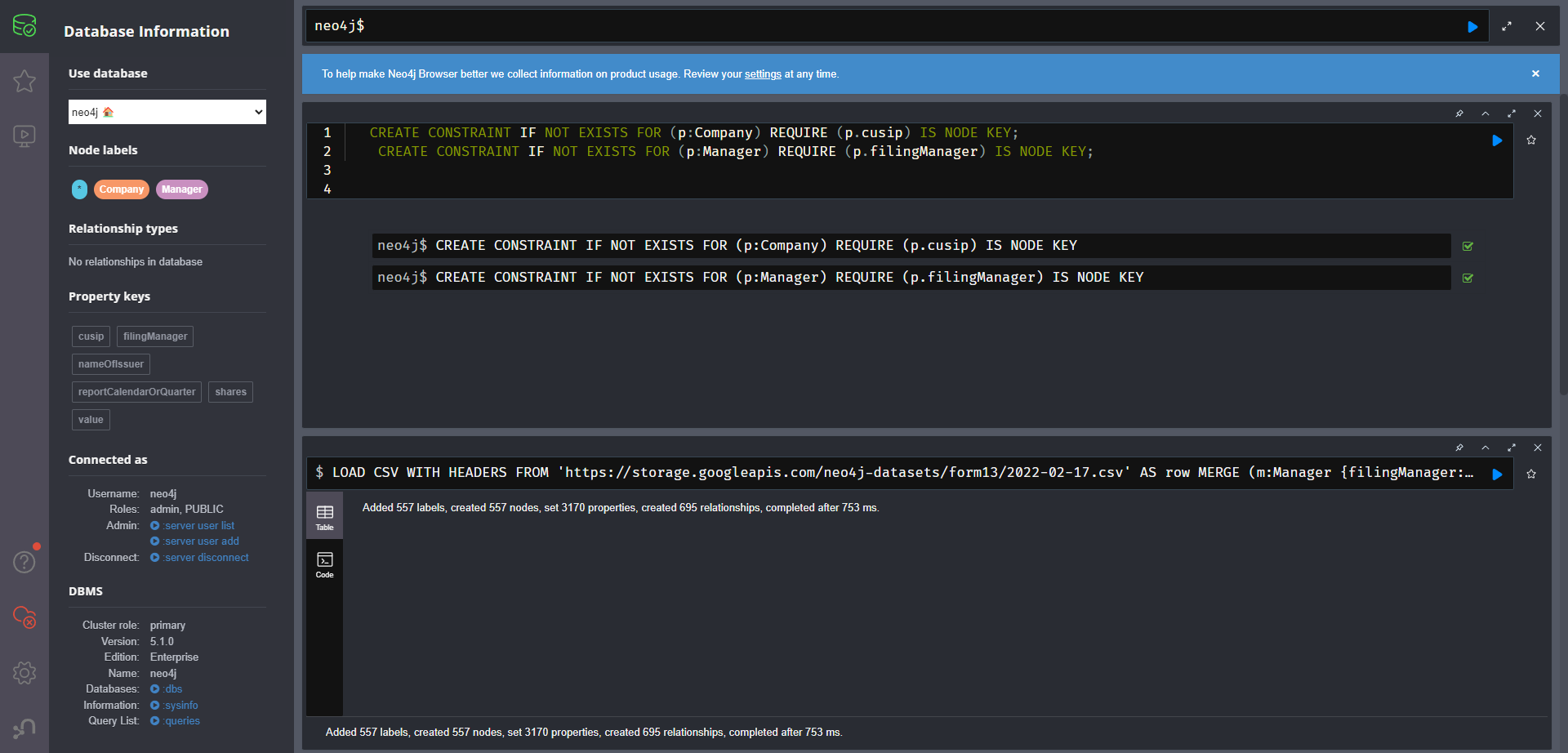Pin the CREATE CONSTRAINT result frame
Viewport: 1568px width, 753px height.
(1459, 114)
